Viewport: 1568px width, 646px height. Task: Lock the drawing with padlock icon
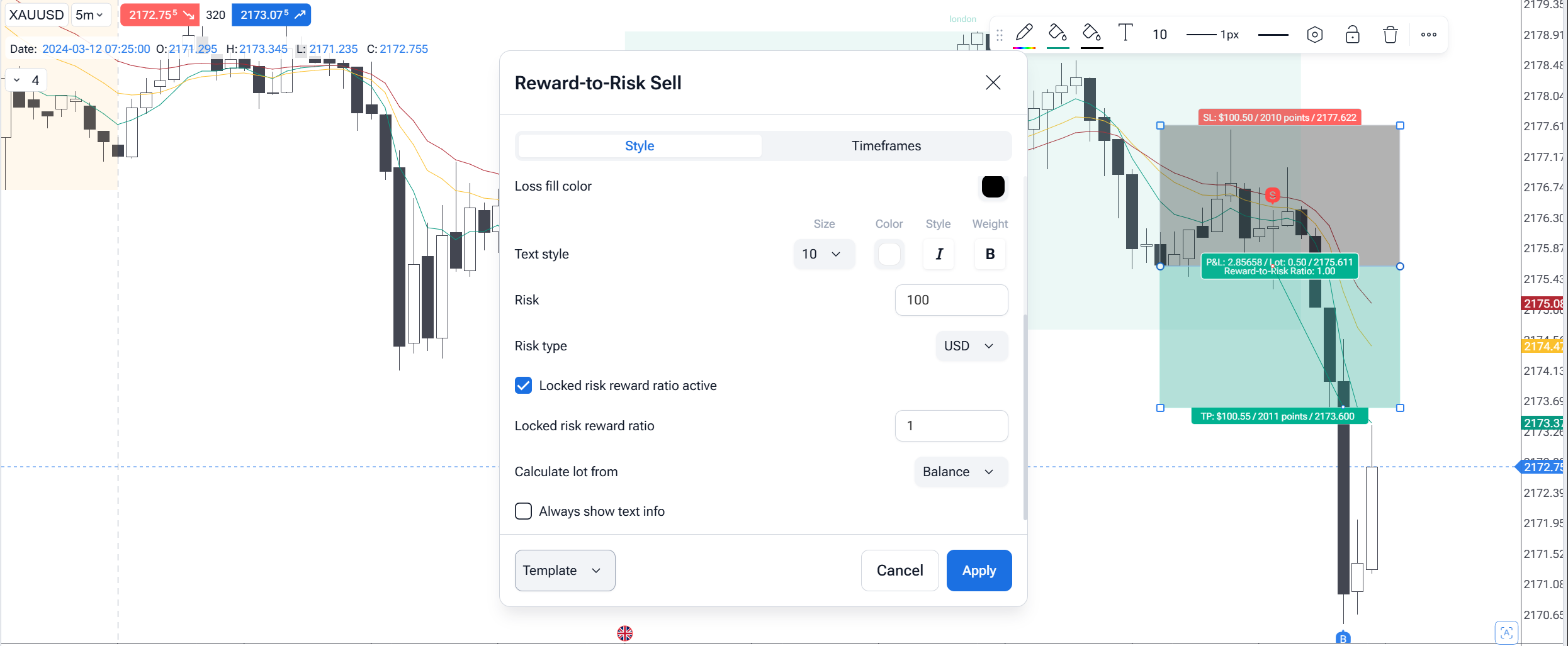1352,35
